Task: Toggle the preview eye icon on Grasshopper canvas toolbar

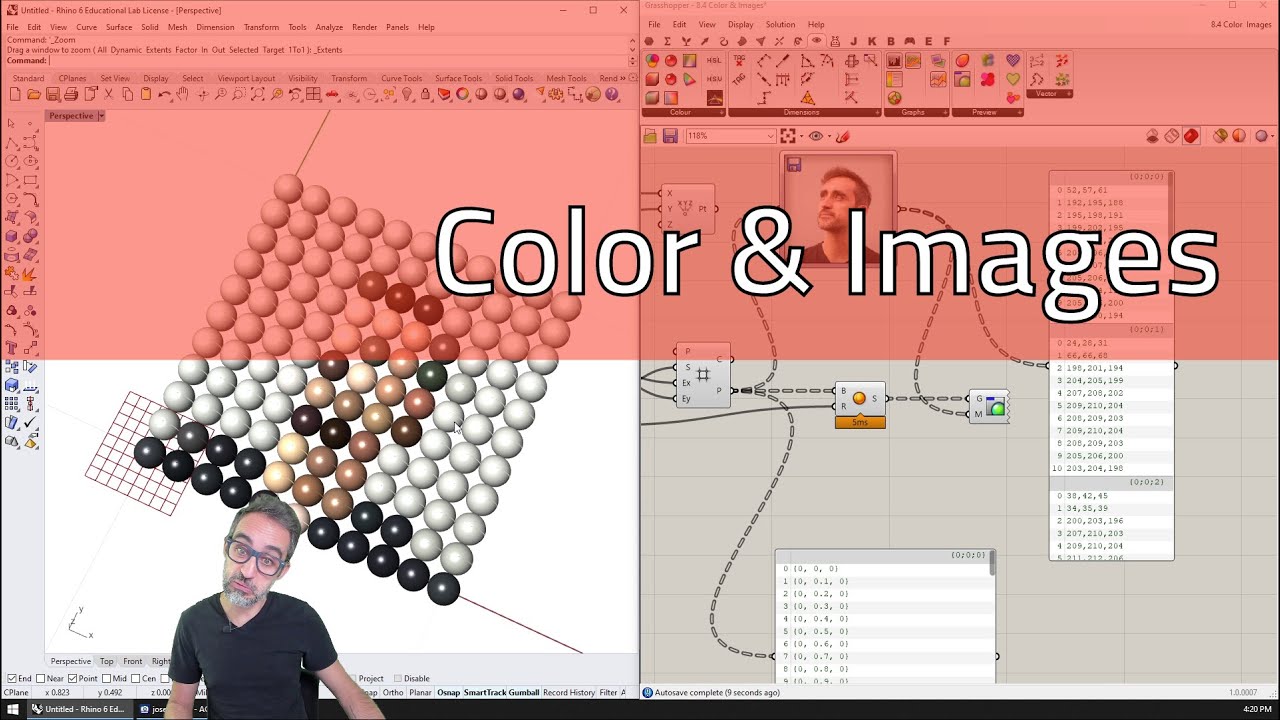Action: 815,136
